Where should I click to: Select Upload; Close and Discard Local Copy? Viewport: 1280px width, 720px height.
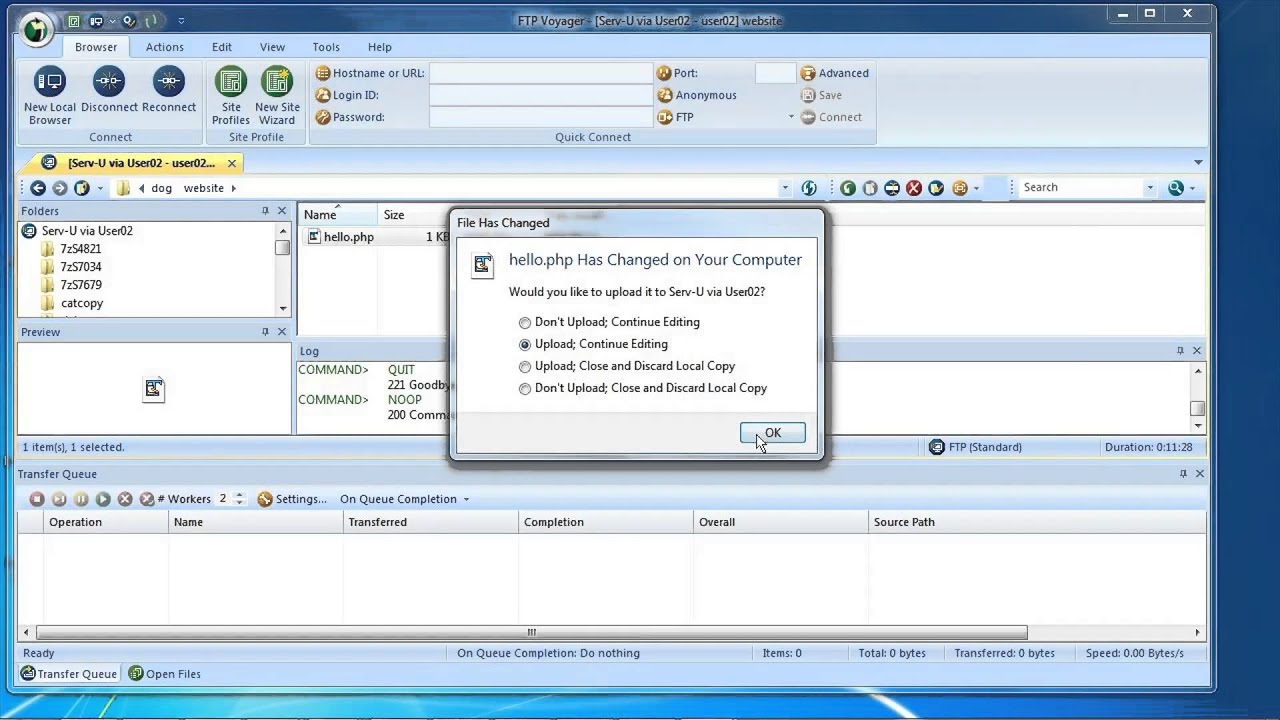point(525,366)
